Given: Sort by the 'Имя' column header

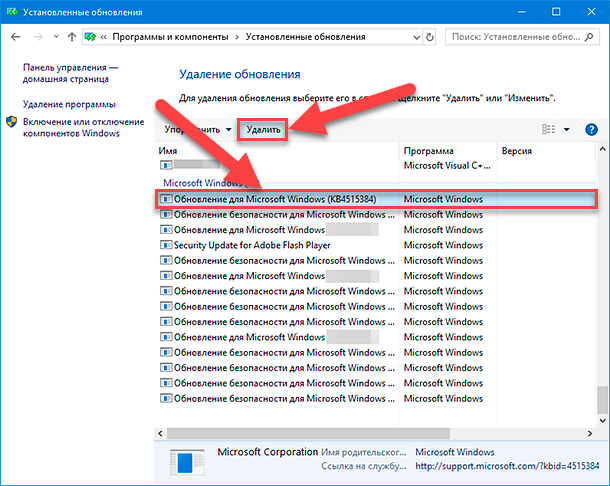Looking at the screenshot, I should (168, 151).
